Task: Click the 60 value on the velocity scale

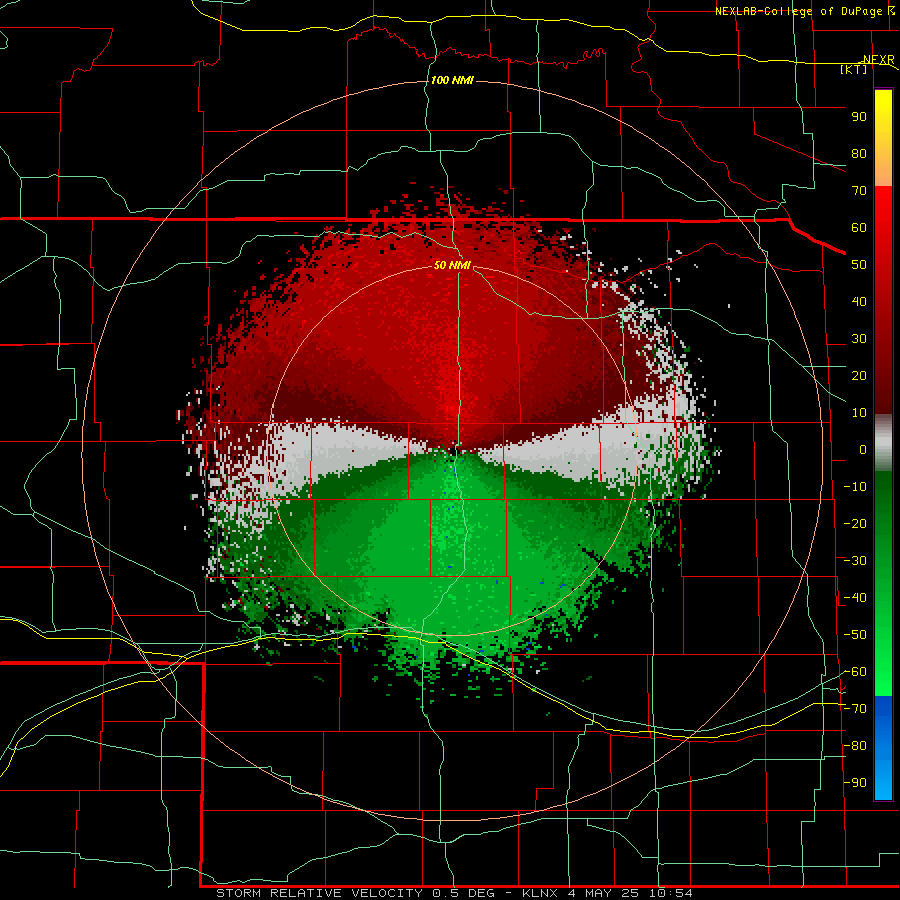Action: point(859,228)
